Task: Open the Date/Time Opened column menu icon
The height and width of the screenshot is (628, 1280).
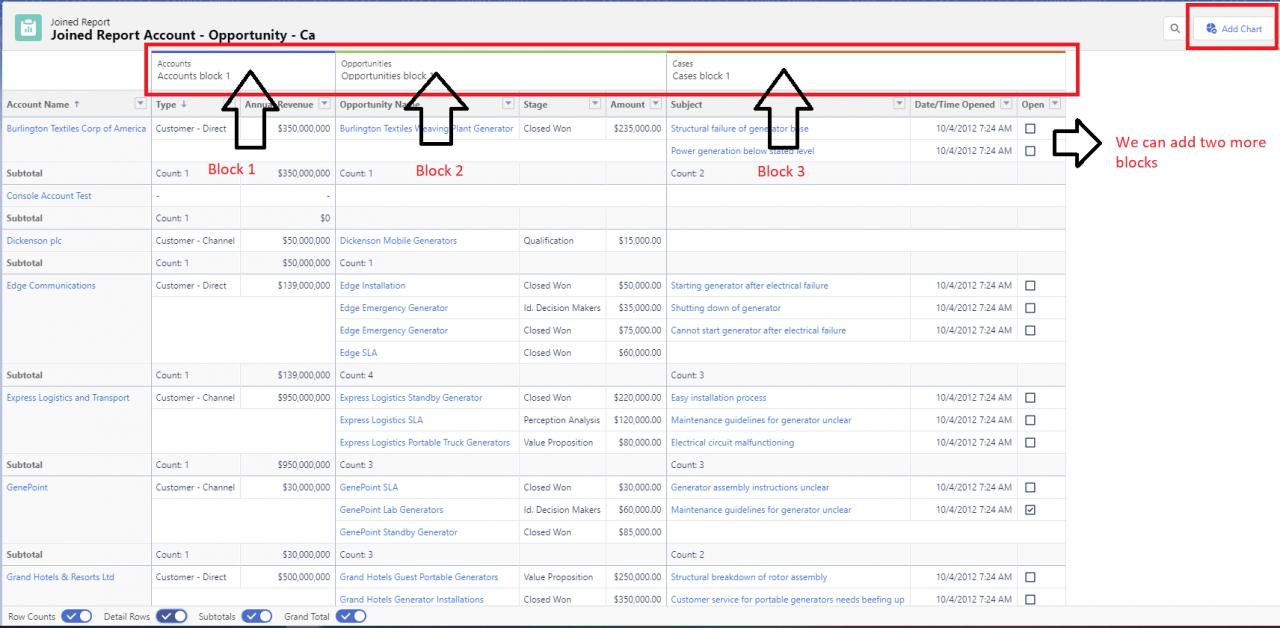Action: [x=1006, y=103]
